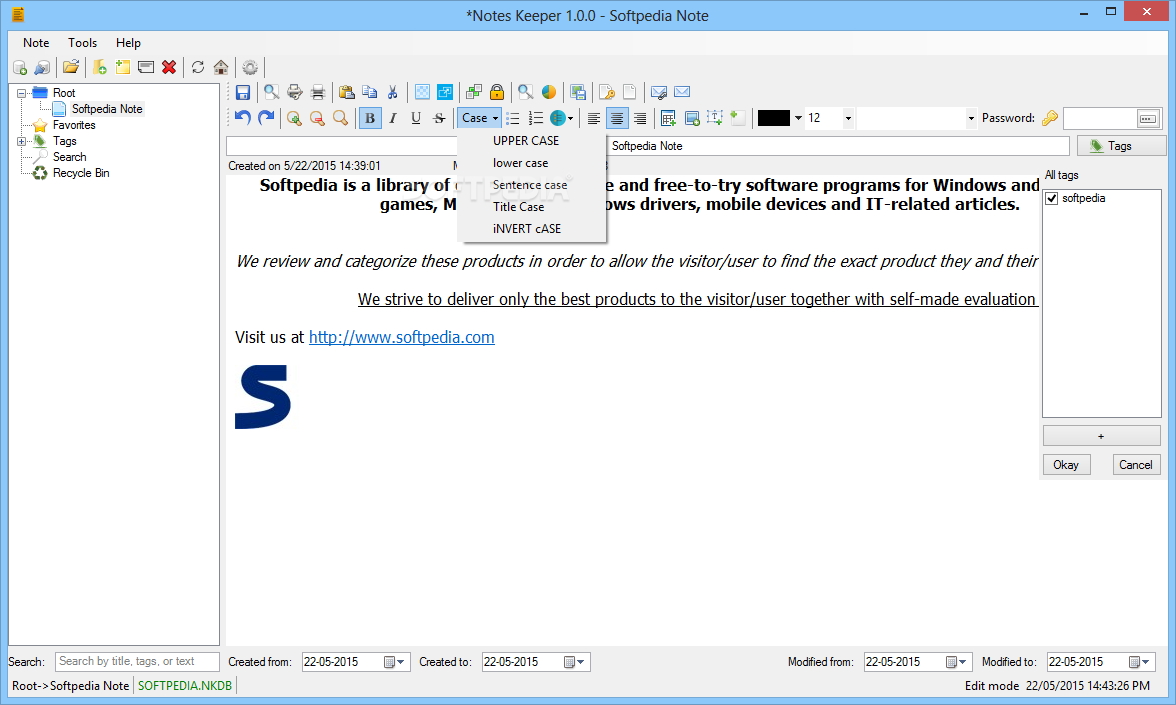
Task: Click the home icon in toolbar
Action: coord(221,68)
